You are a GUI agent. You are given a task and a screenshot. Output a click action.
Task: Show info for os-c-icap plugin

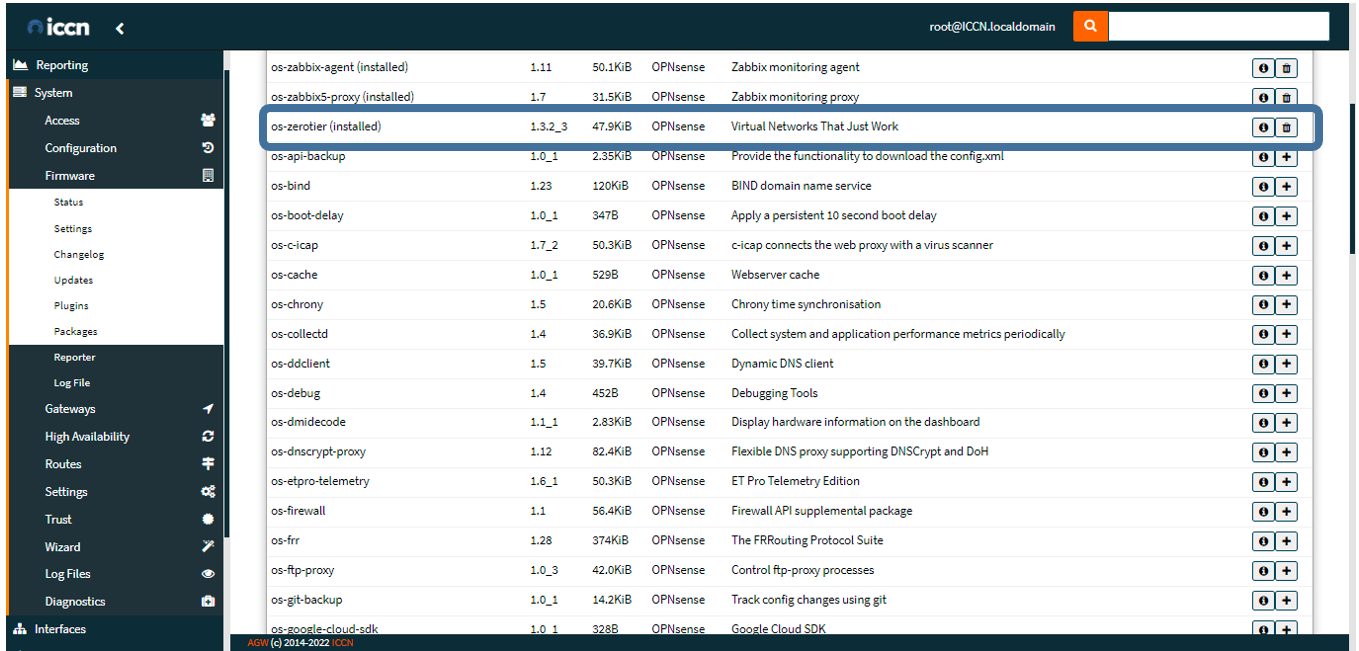pyautogui.click(x=1263, y=246)
